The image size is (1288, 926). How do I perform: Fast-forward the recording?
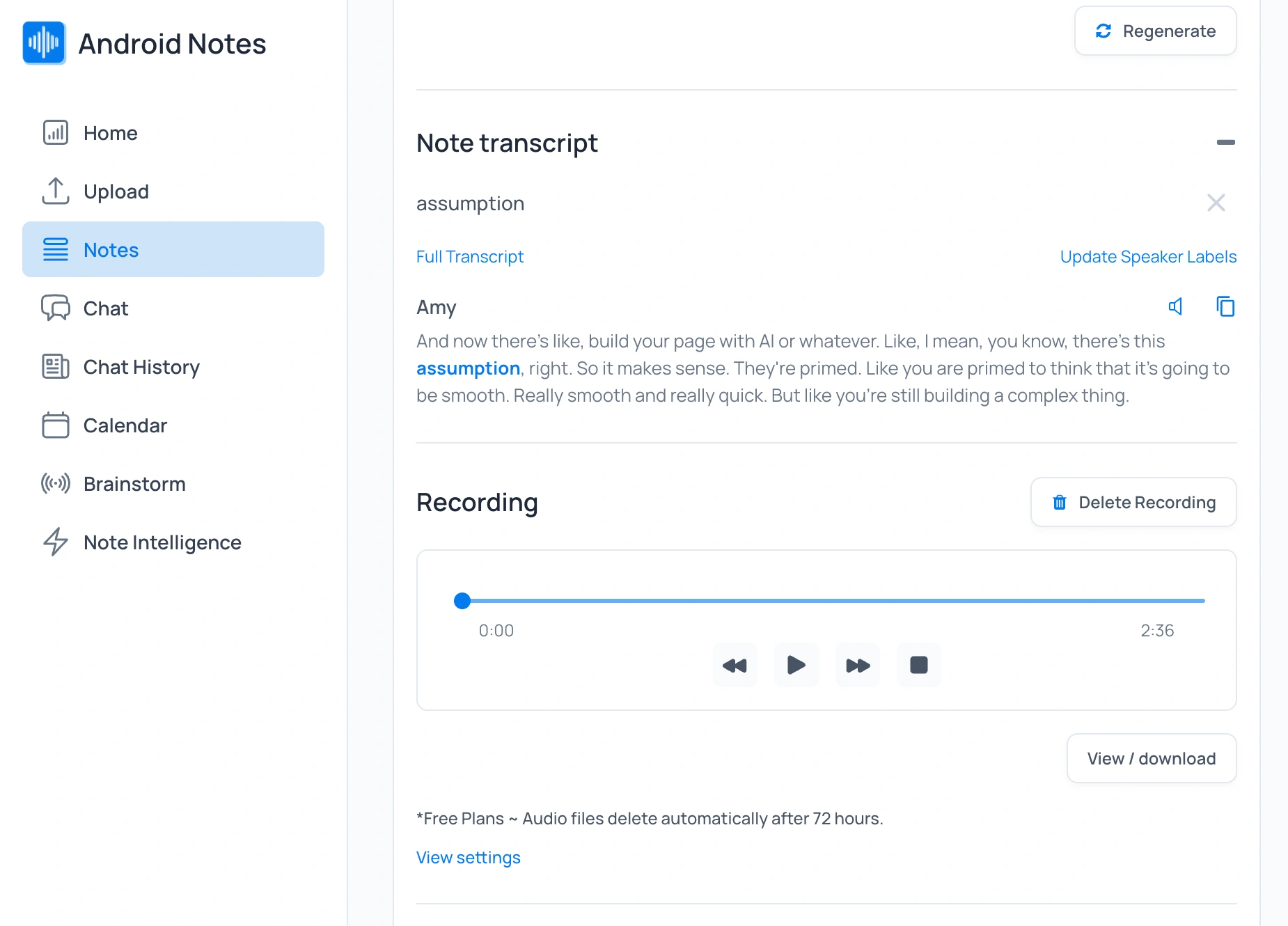pyautogui.click(x=858, y=666)
